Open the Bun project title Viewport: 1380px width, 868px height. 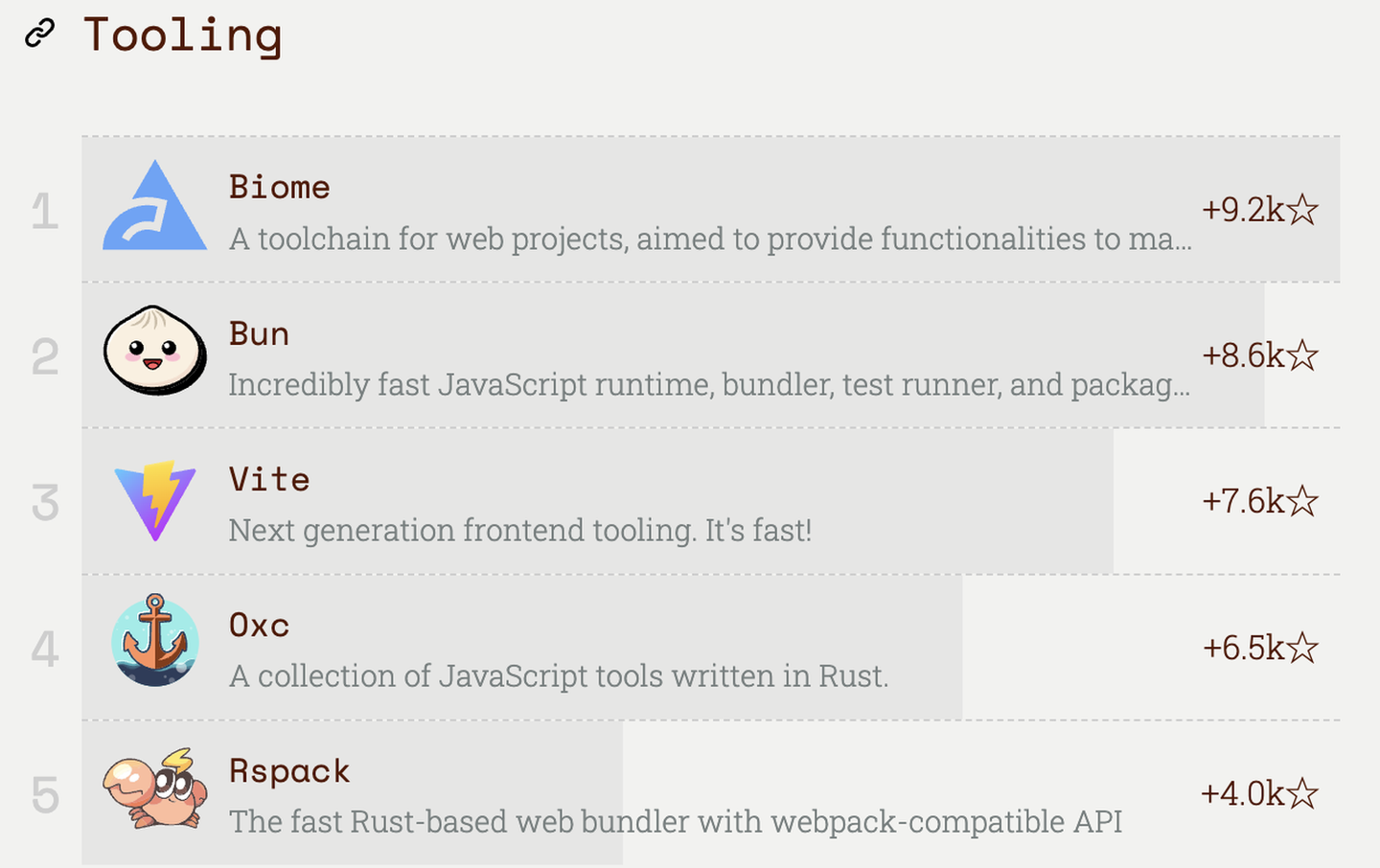point(259,333)
